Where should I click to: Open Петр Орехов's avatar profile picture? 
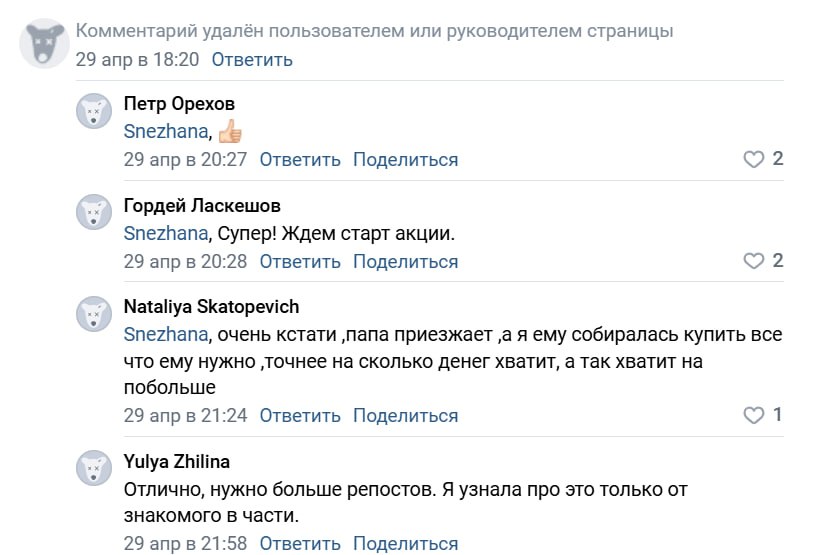[94, 111]
